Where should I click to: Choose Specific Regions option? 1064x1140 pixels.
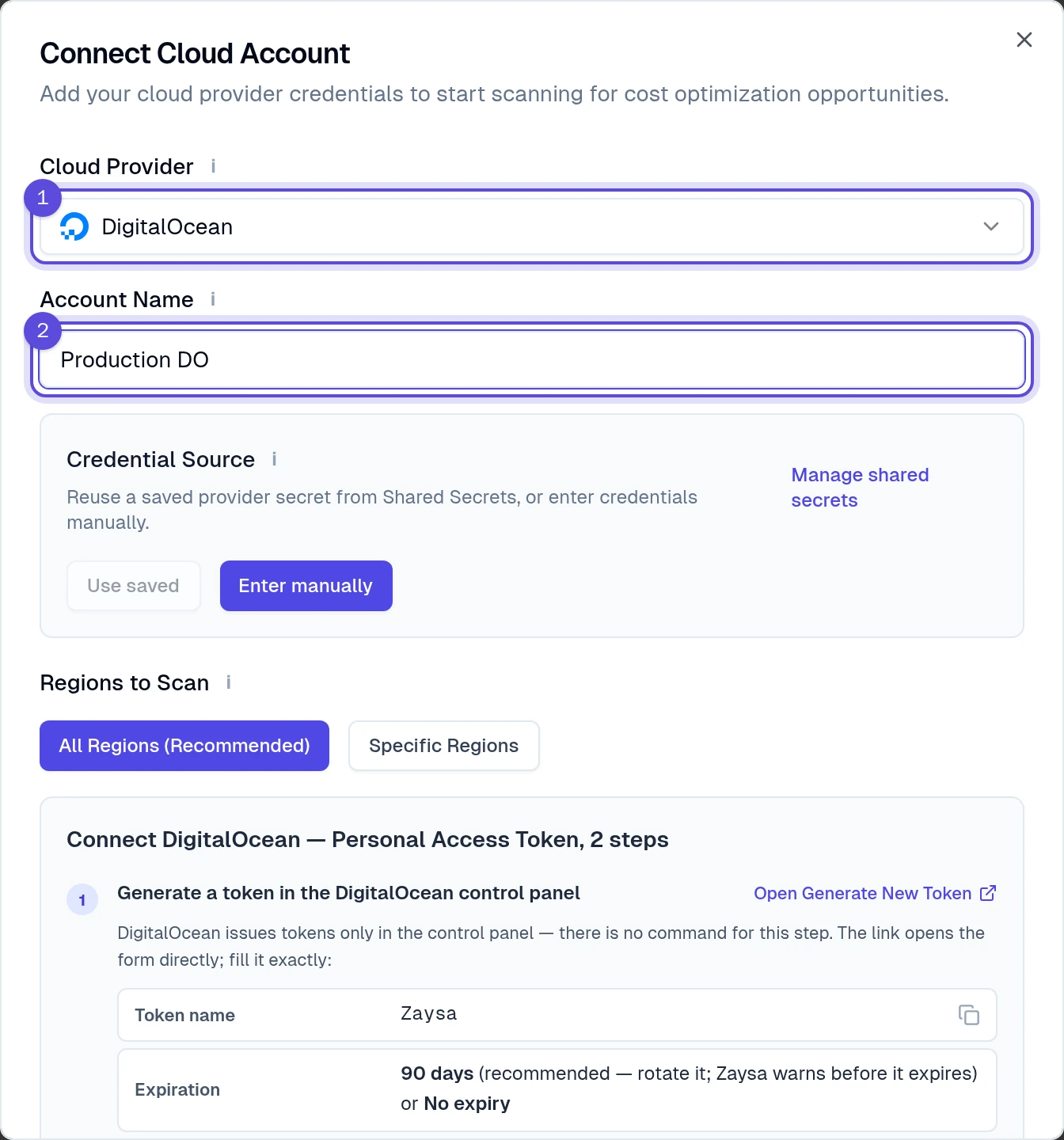point(444,746)
